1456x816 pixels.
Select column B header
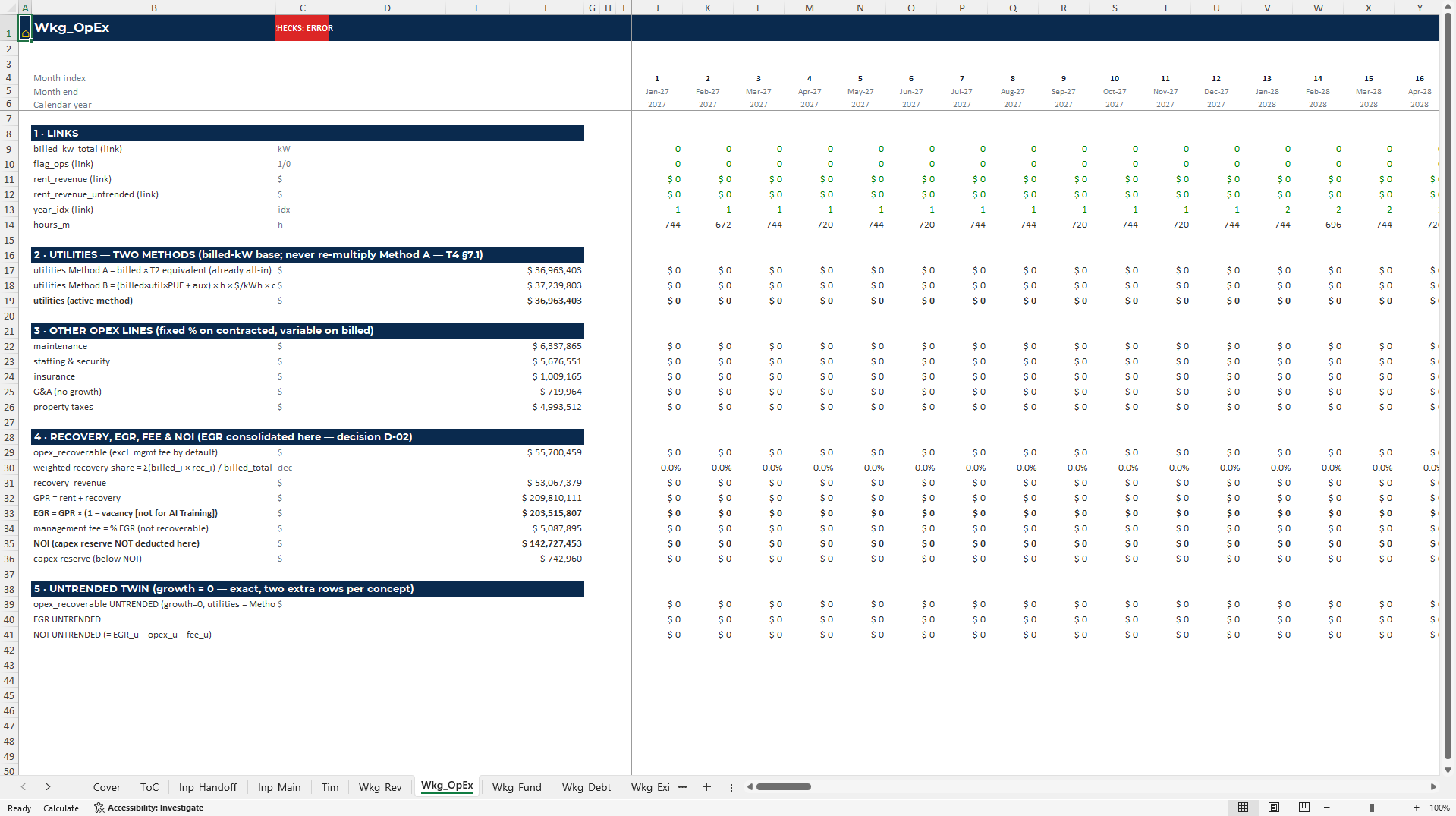(154, 8)
